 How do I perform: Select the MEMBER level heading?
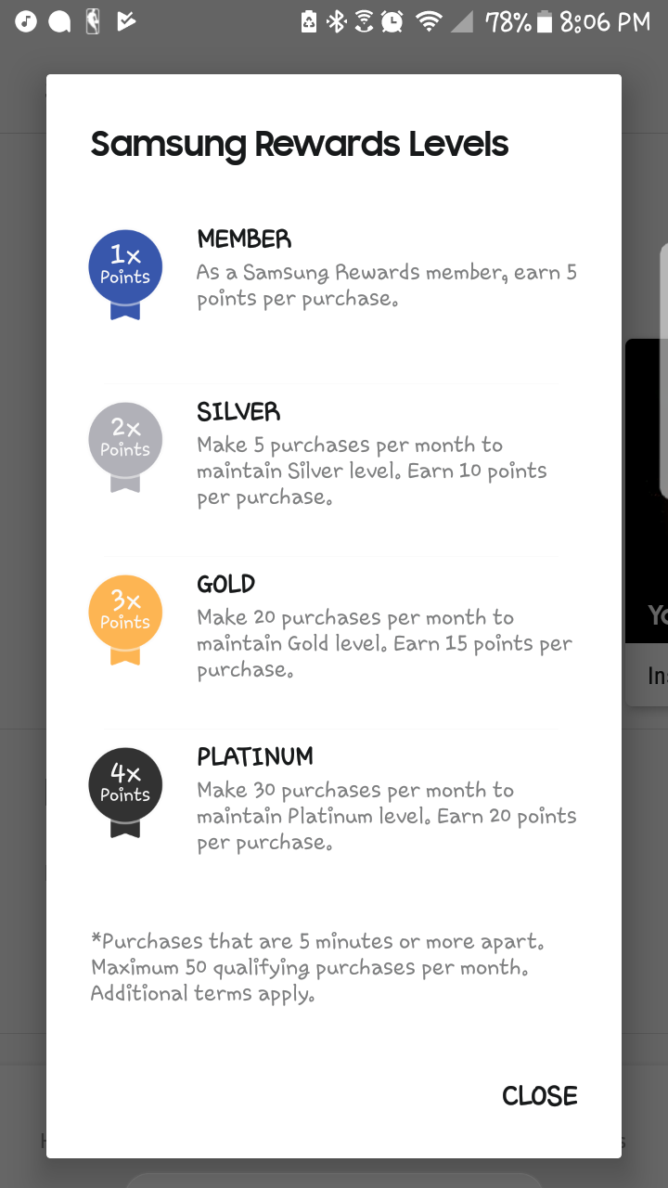(244, 239)
